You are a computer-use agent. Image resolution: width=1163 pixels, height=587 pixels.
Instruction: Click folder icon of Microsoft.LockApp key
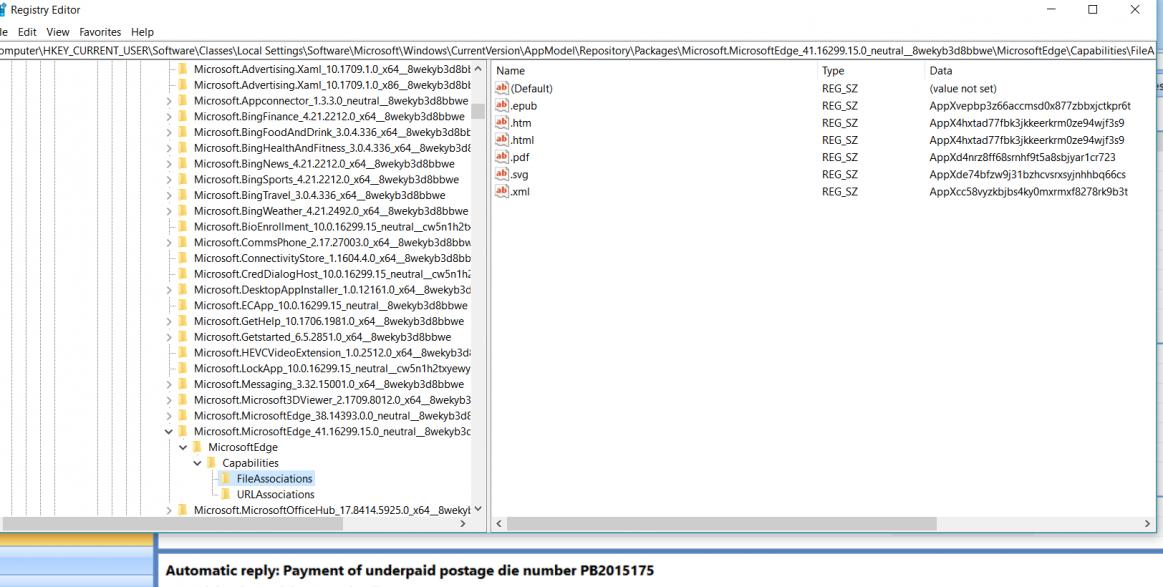(182, 368)
